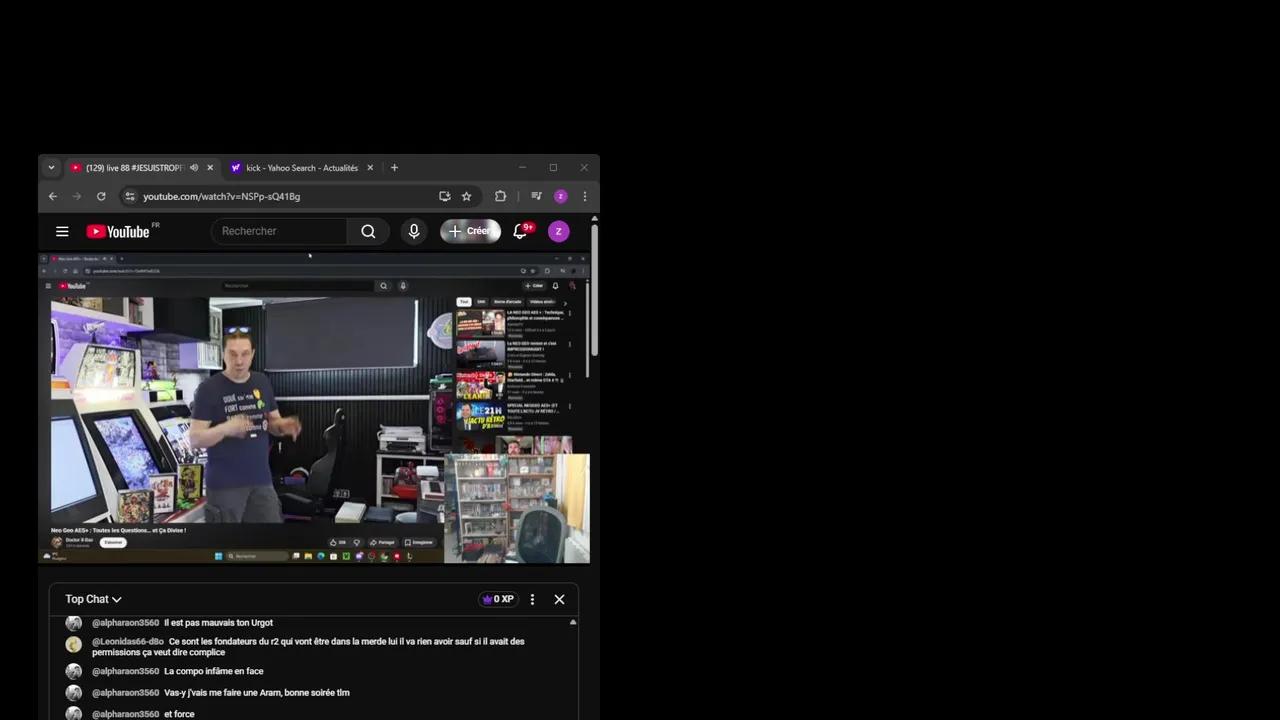This screenshot has height=720, width=1280.
Task: Open avatar beside 'et force' message
Action: coord(74,714)
